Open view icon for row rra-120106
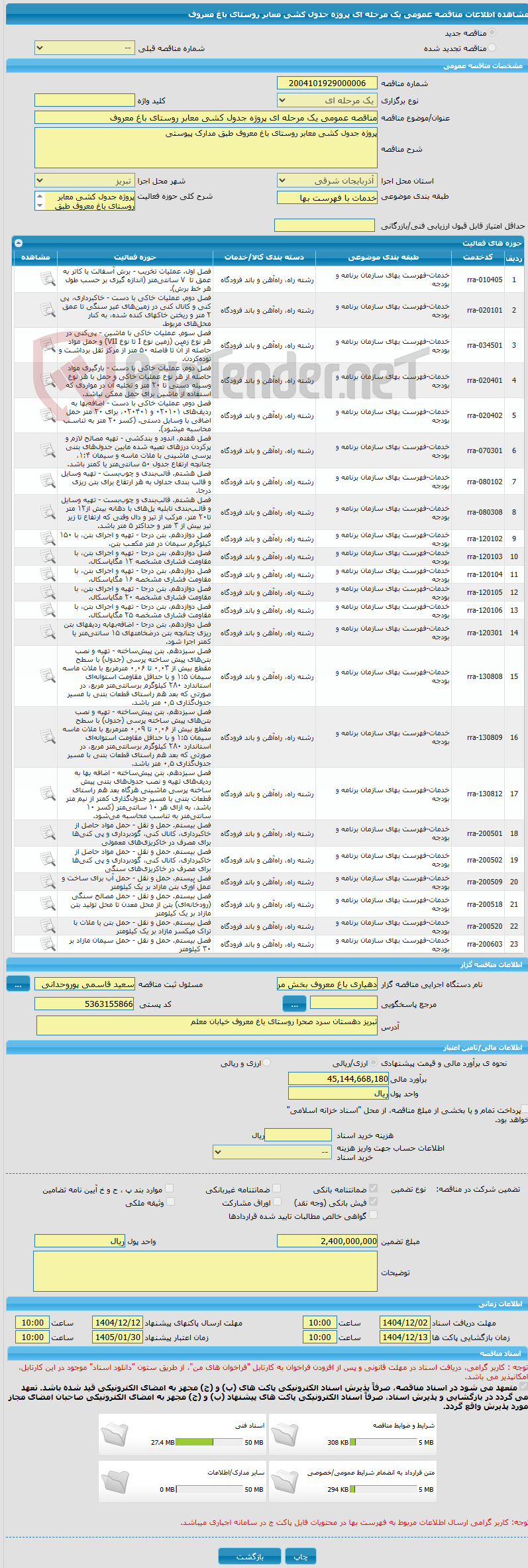Image resolution: width=528 pixels, height=1568 pixels. coord(47,610)
